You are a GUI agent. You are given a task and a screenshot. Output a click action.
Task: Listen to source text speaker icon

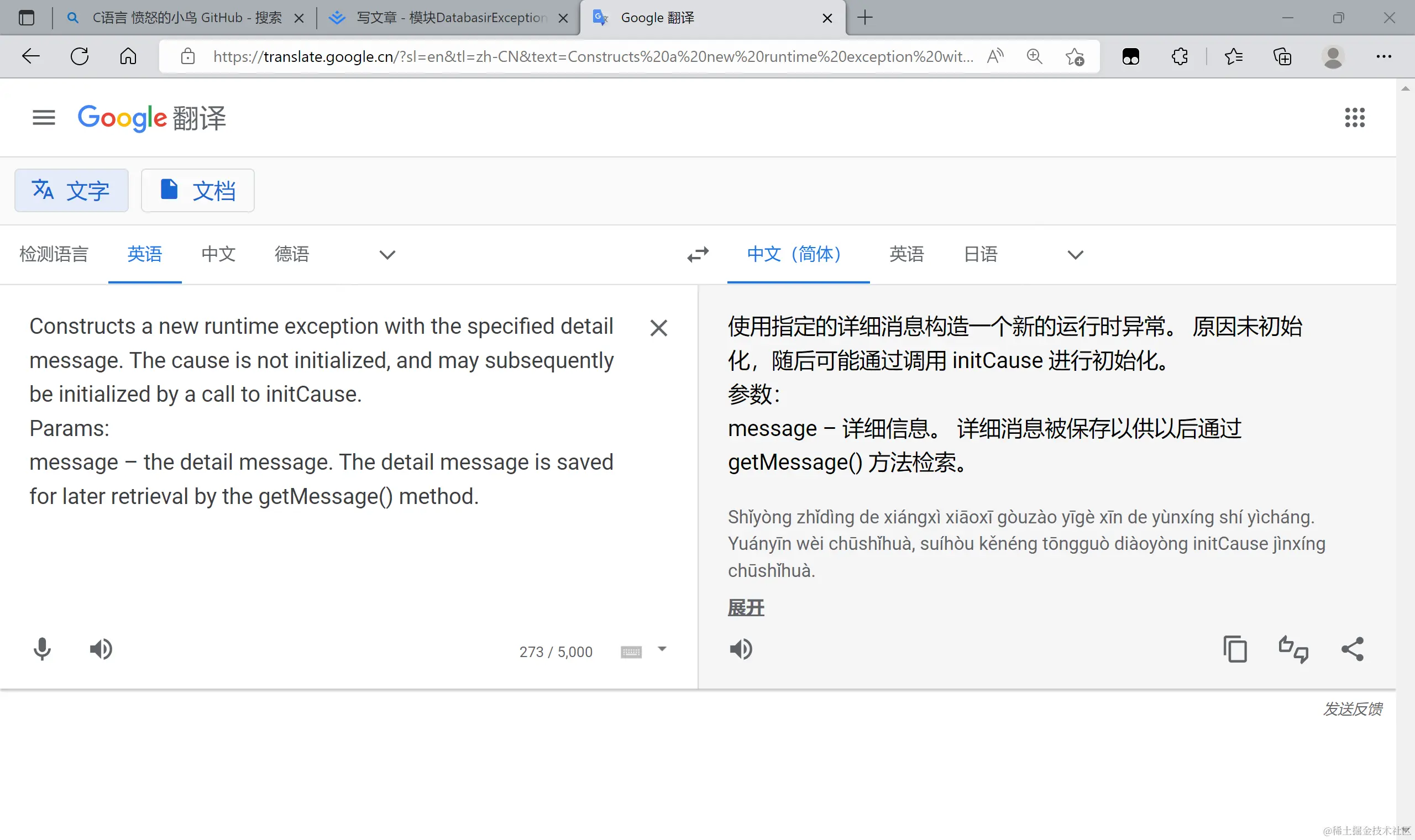tap(101, 649)
